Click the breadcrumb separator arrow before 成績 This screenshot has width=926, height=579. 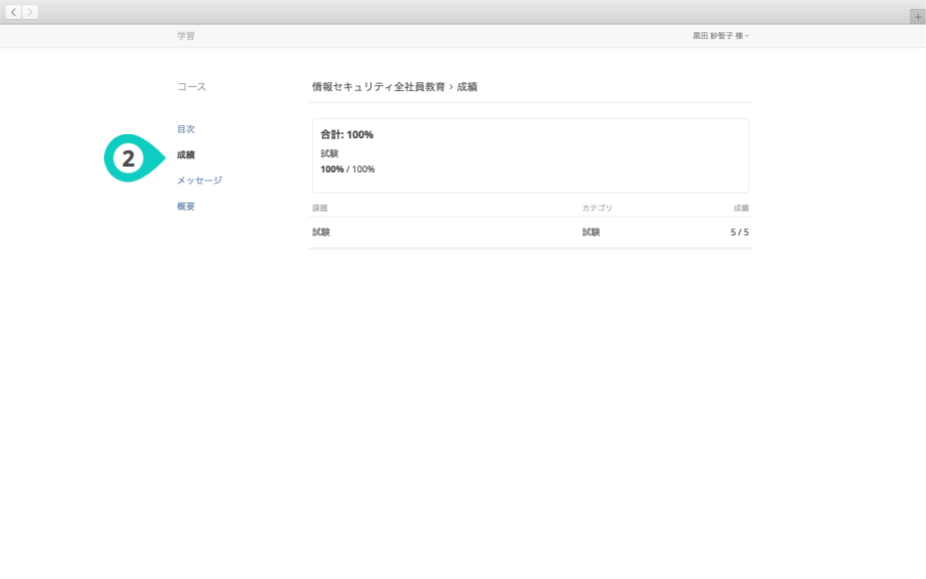tap(451, 87)
